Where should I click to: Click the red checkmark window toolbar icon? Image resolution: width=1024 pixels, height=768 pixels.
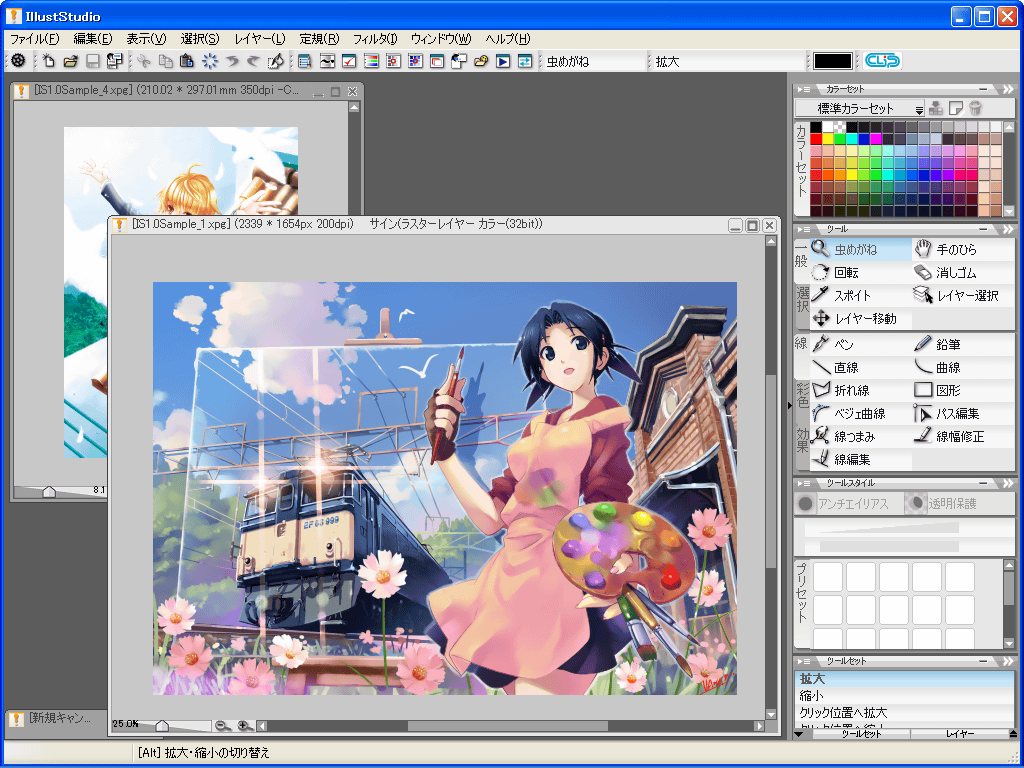point(349,61)
